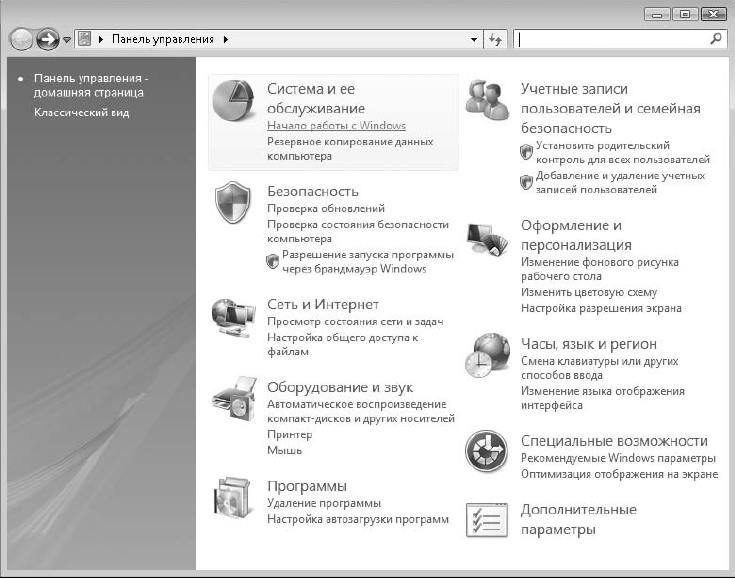The width and height of the screenshot is (735, 579).
Task: Click 'Проверка обновлений' link
Action: [x=326, y=208]
